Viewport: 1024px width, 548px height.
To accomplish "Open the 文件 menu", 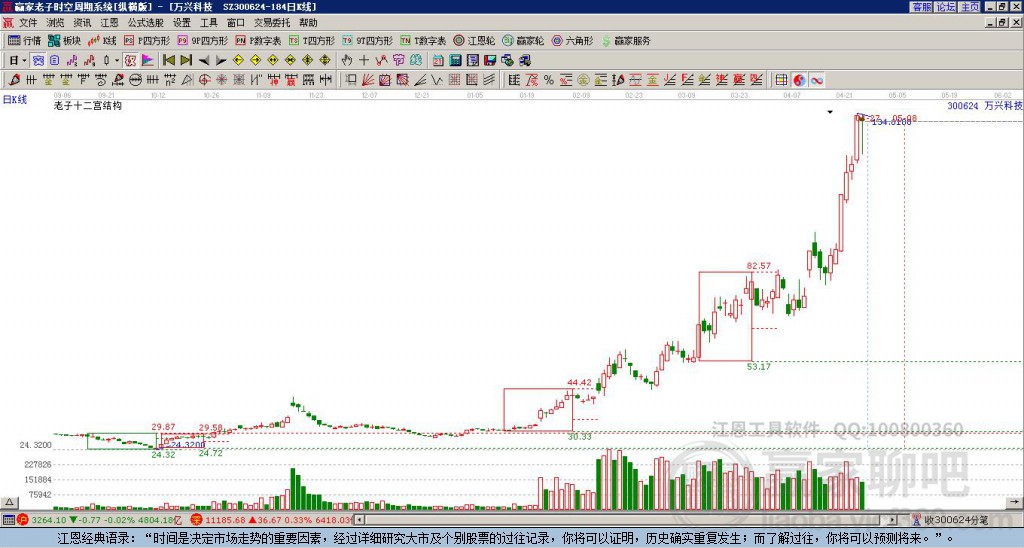I will [28, 23].
